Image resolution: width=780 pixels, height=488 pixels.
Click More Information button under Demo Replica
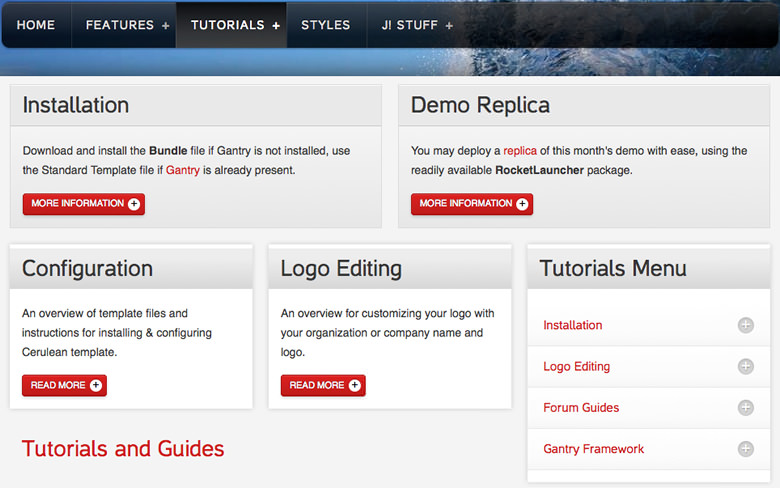(472, 204)
